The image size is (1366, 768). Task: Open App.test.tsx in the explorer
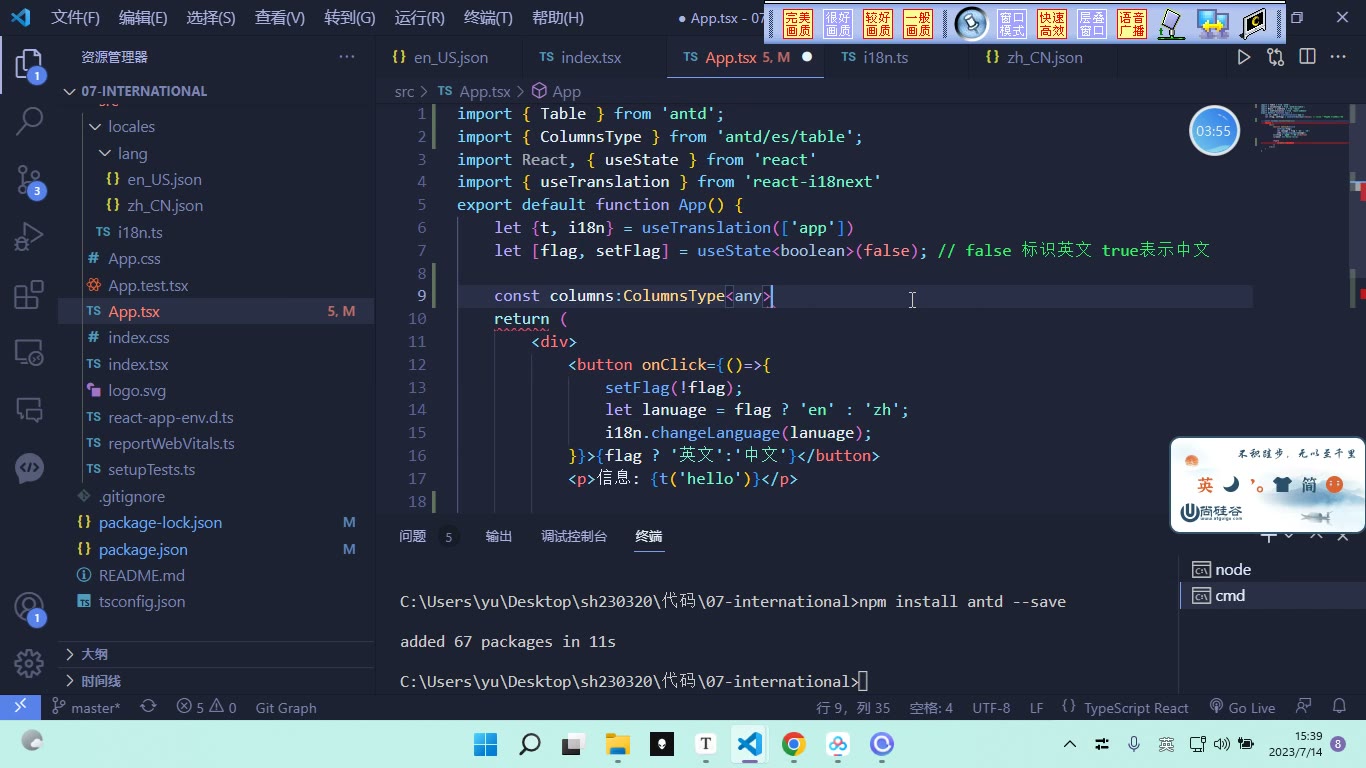148,285
